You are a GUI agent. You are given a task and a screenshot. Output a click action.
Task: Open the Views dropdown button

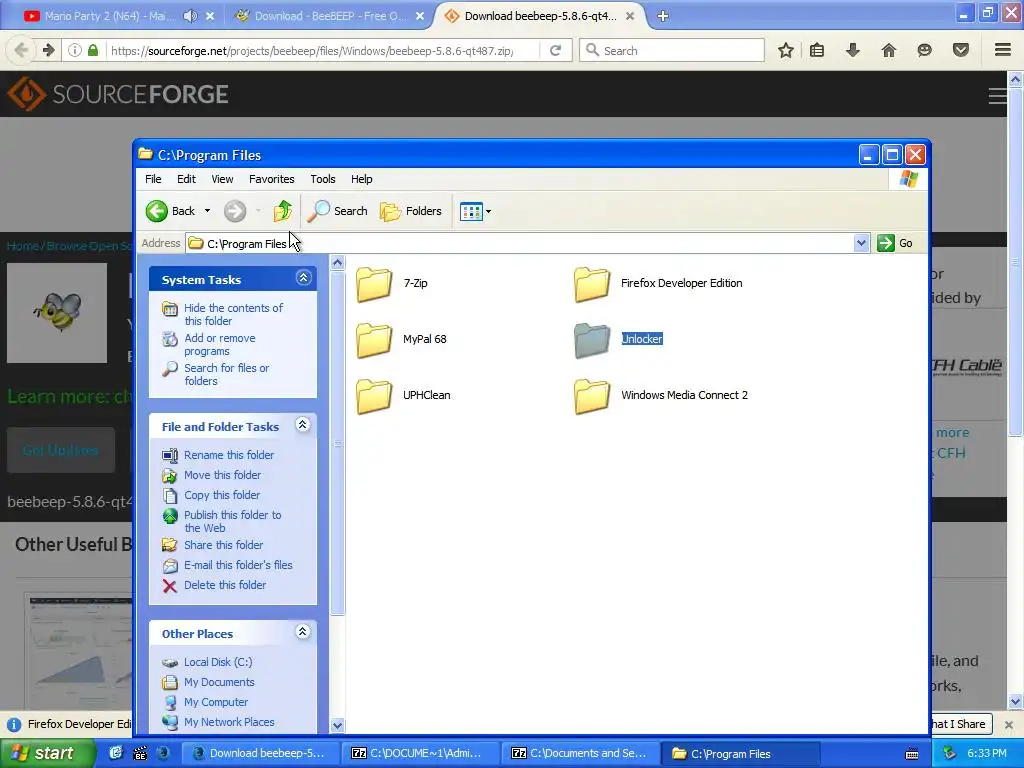tap(475, 211)
